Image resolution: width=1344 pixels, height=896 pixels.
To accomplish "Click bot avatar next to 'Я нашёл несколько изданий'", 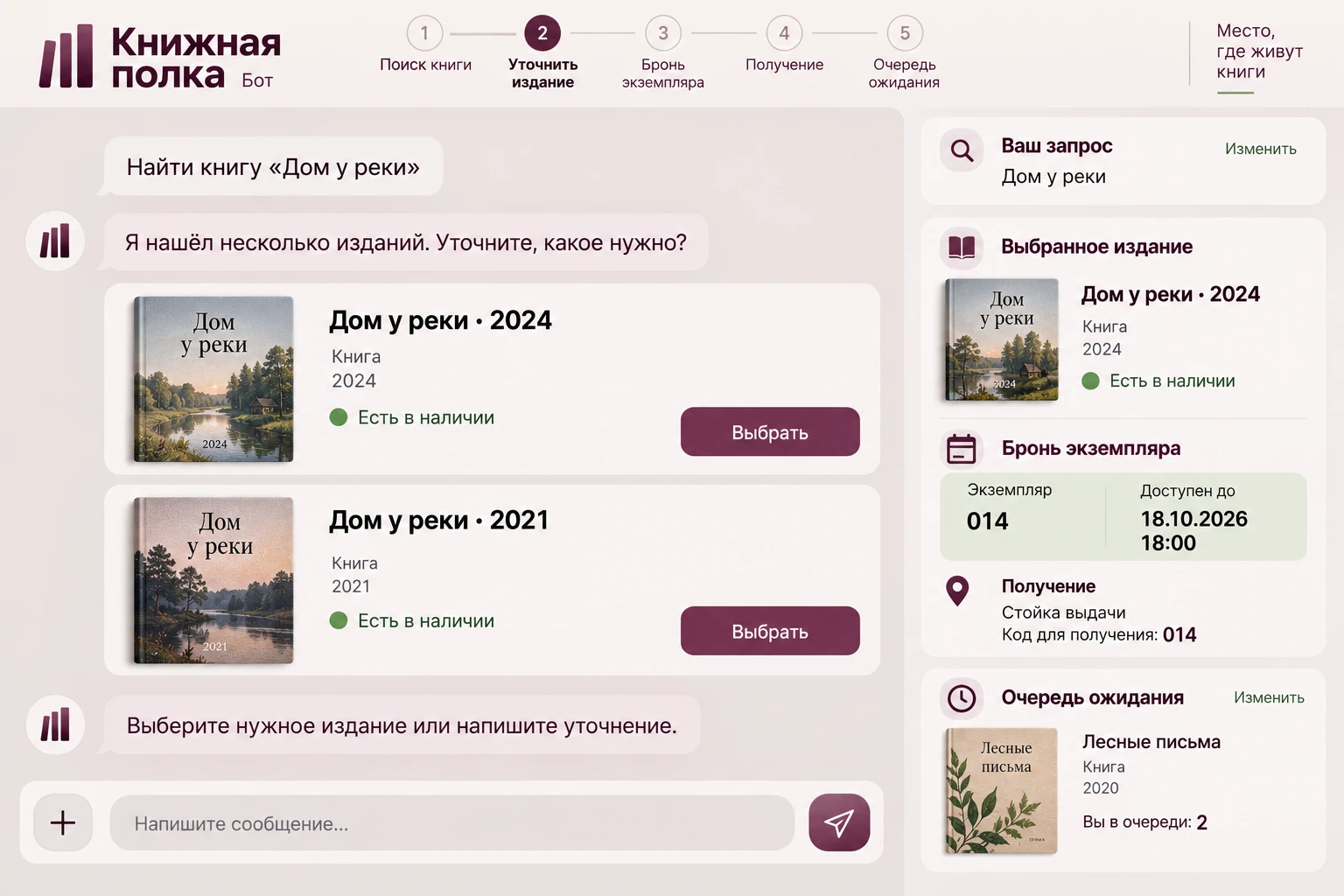I will click(x=55, y=241).
